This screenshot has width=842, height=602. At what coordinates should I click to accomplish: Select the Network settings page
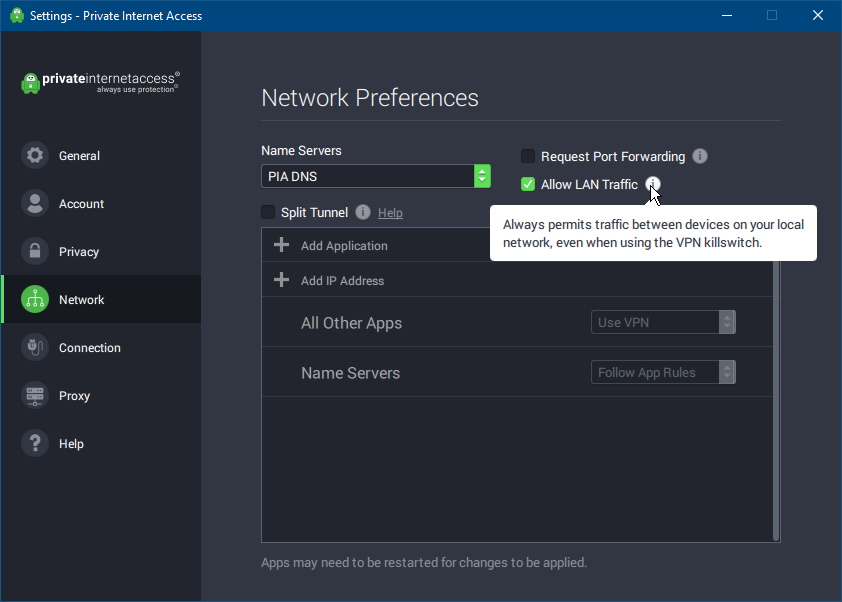pos(102,299)
